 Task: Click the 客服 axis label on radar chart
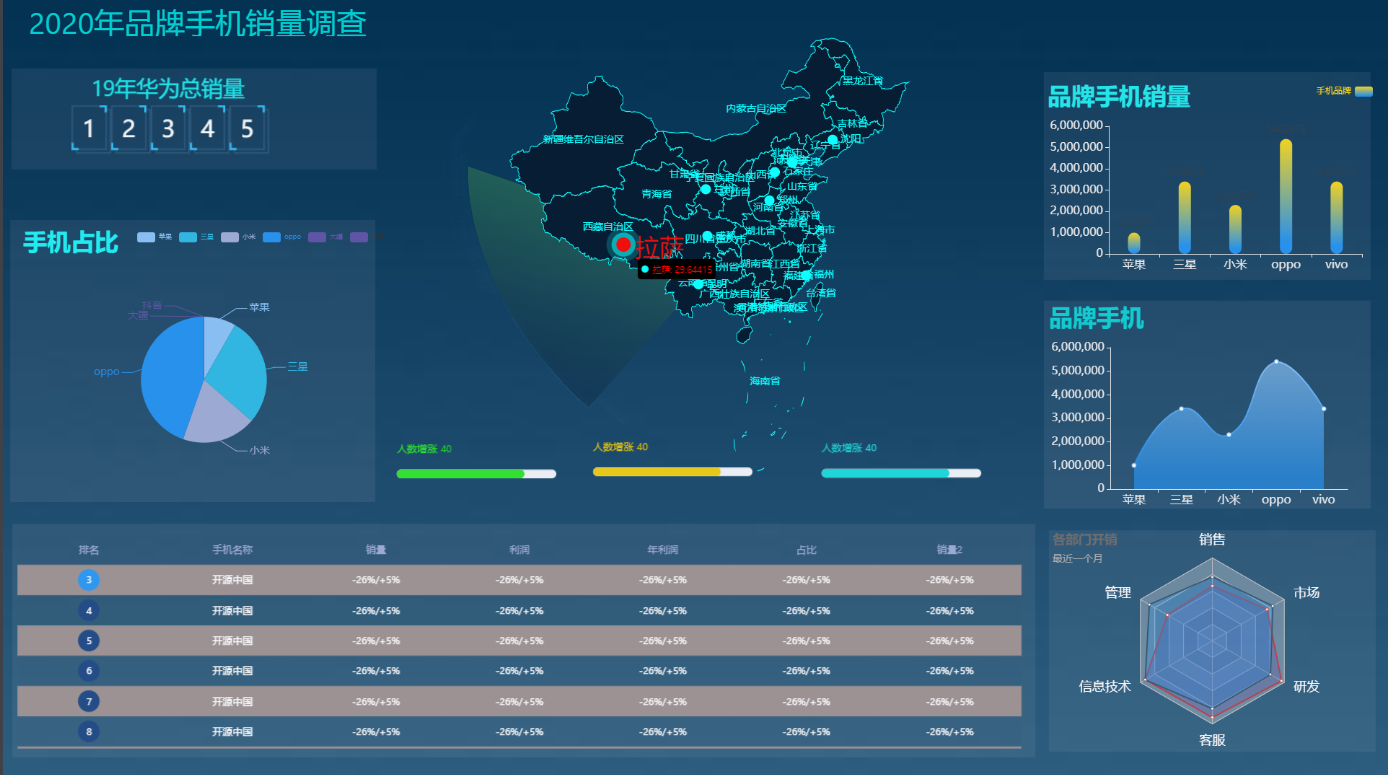(1212, 740)
